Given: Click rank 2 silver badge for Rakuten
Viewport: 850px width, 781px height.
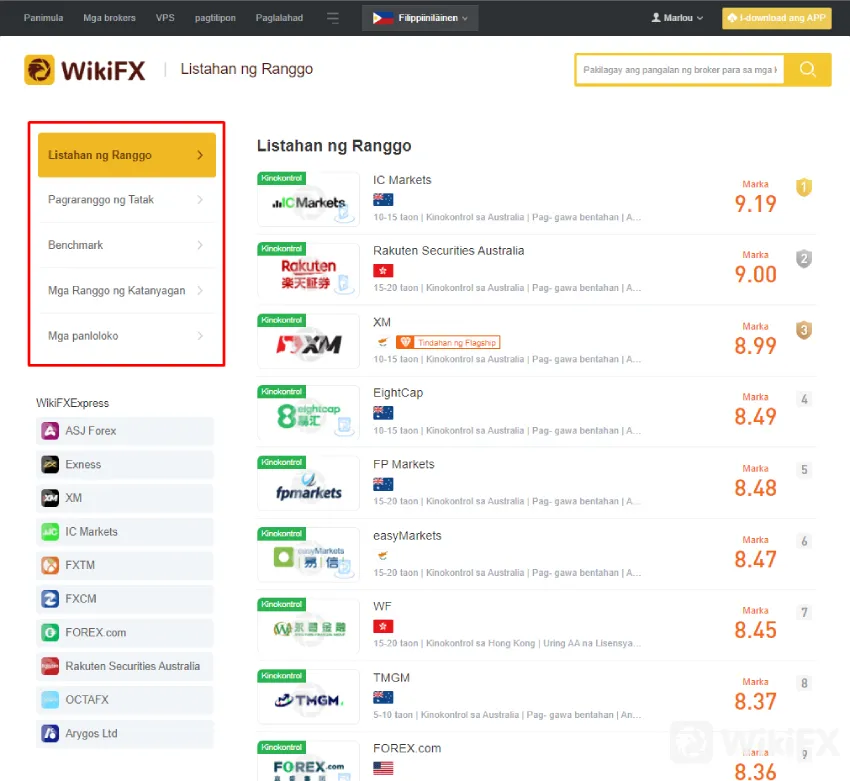Looking at the screenshot, I should [804, 259].
